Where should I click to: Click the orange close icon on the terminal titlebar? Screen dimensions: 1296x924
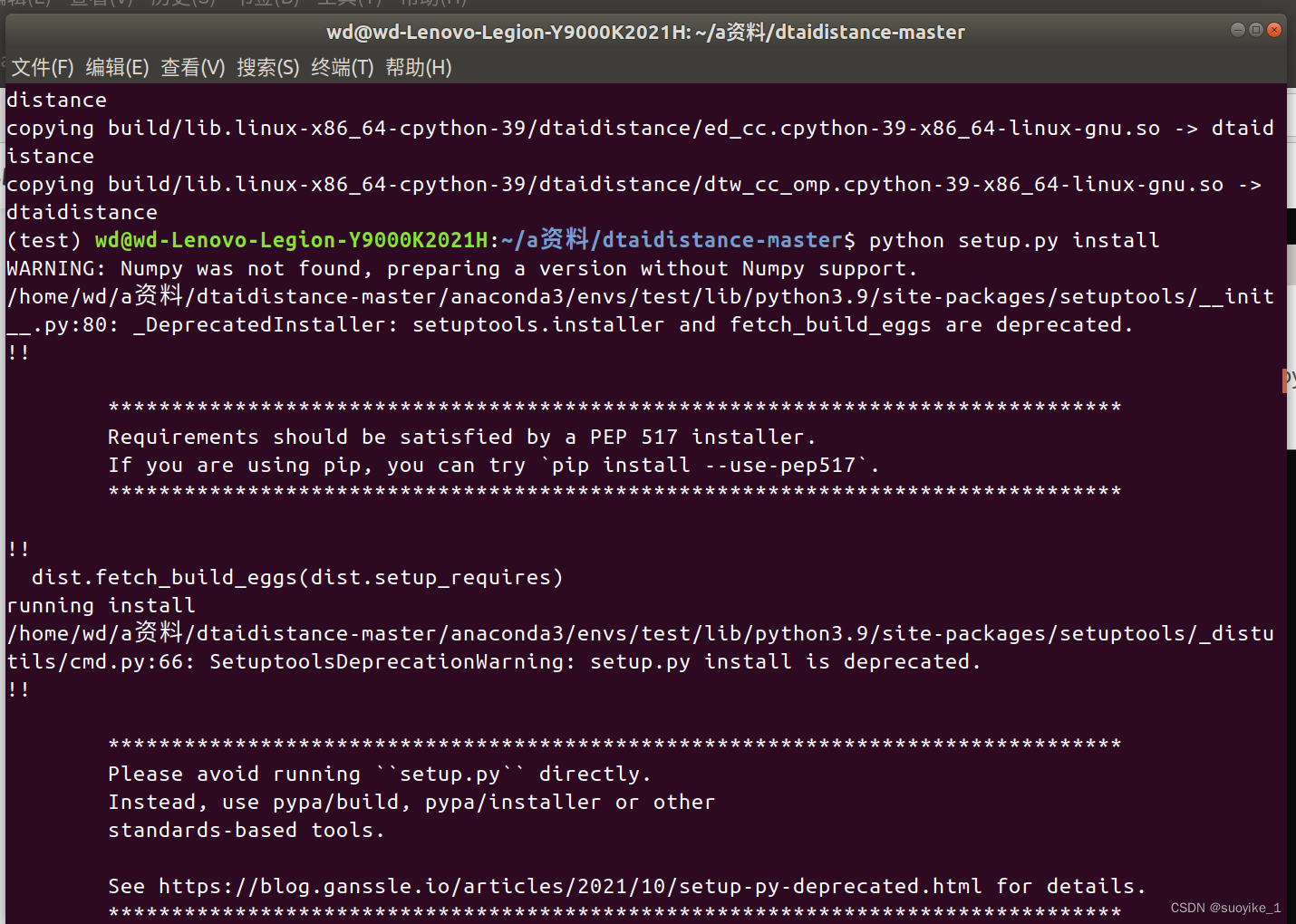(x=1275, y=30)
